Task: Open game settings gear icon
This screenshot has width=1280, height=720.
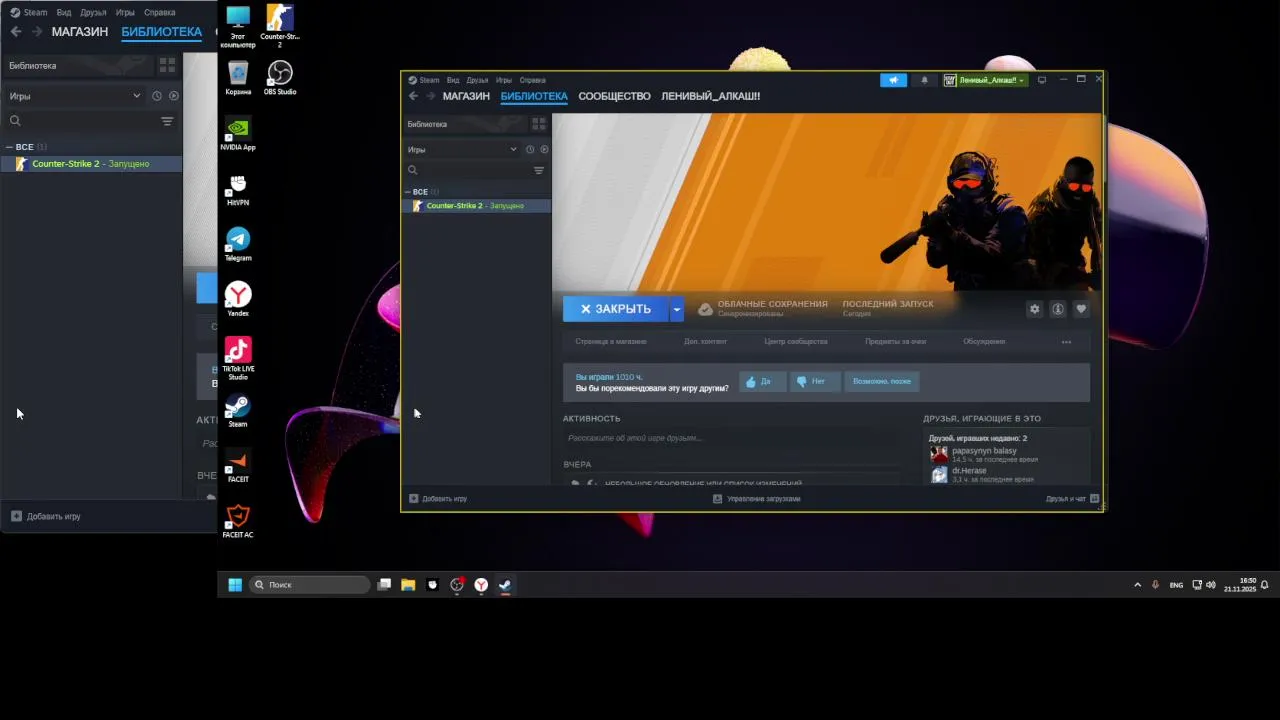Action: pos(1034,309)
